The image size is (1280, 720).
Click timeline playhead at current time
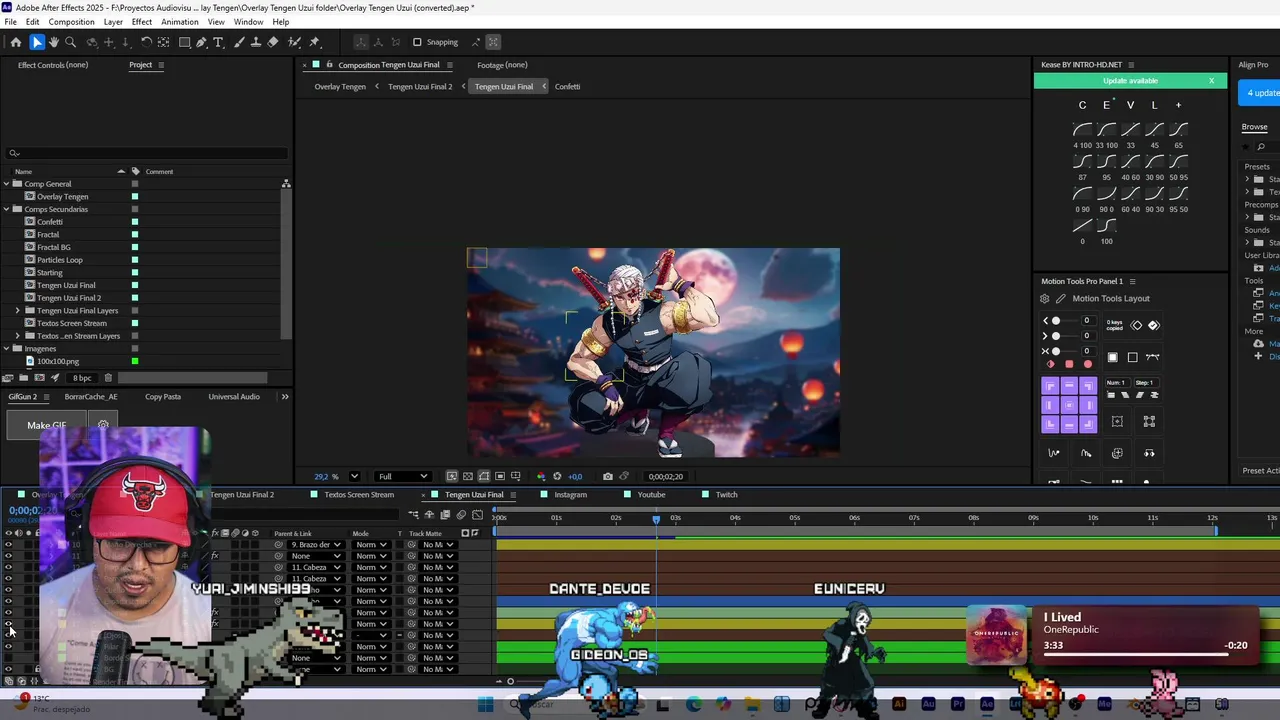(x=656, y=519)
